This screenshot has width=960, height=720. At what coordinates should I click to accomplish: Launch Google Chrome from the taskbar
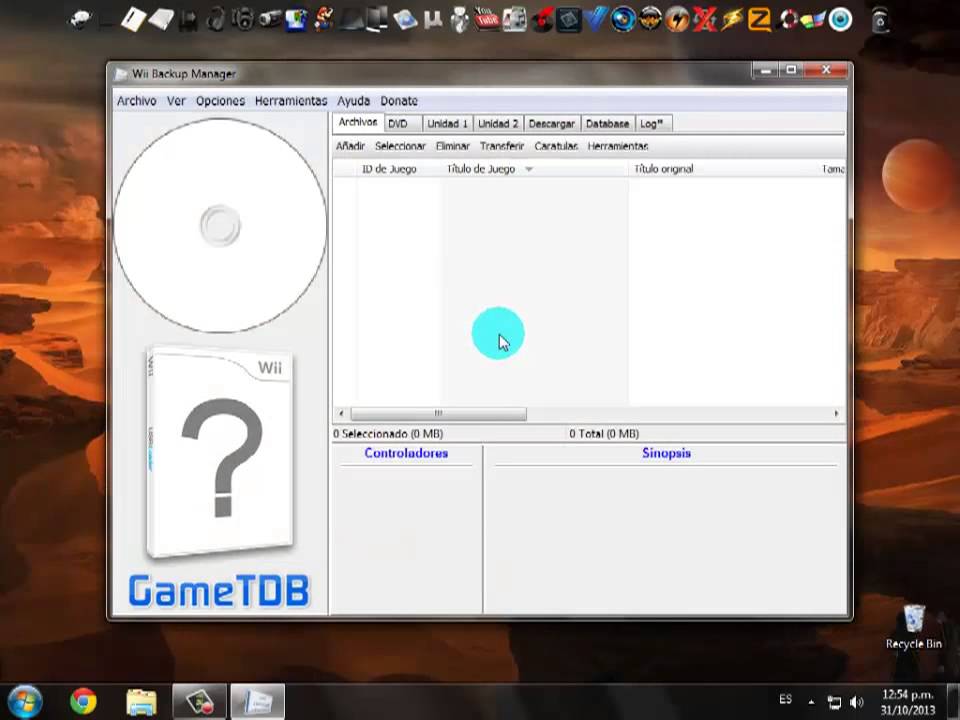click(x=83, y=702)
